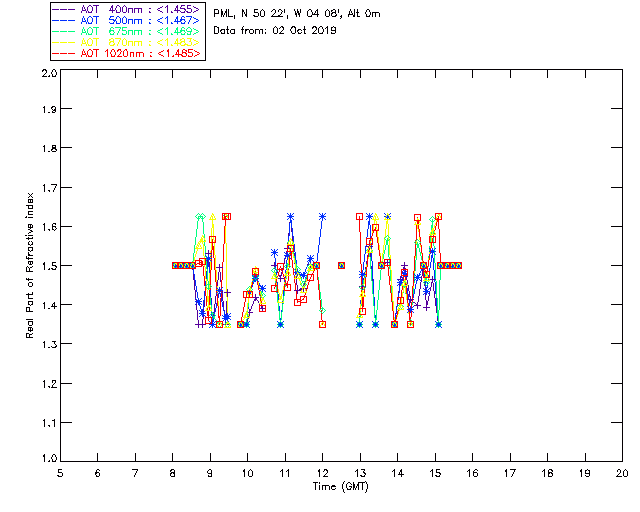Viewport: 640px width, 512px height.
Task: Click the 18 label on the time axis
Action: click(547, 473)
